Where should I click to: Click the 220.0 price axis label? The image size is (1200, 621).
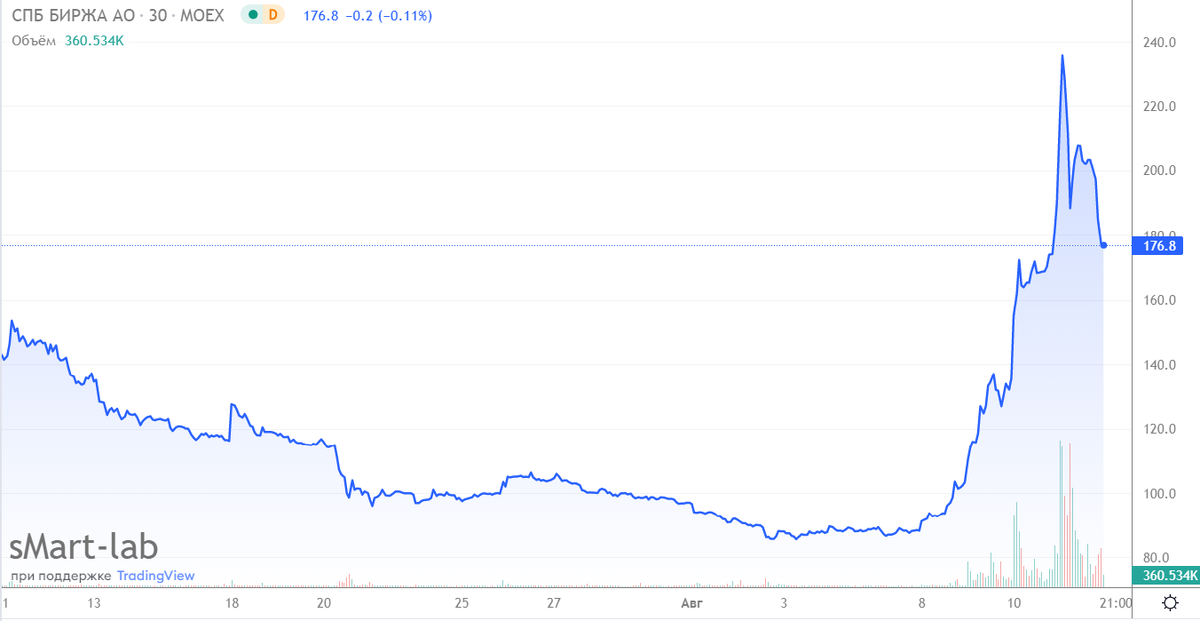[x=1157, y=106]
